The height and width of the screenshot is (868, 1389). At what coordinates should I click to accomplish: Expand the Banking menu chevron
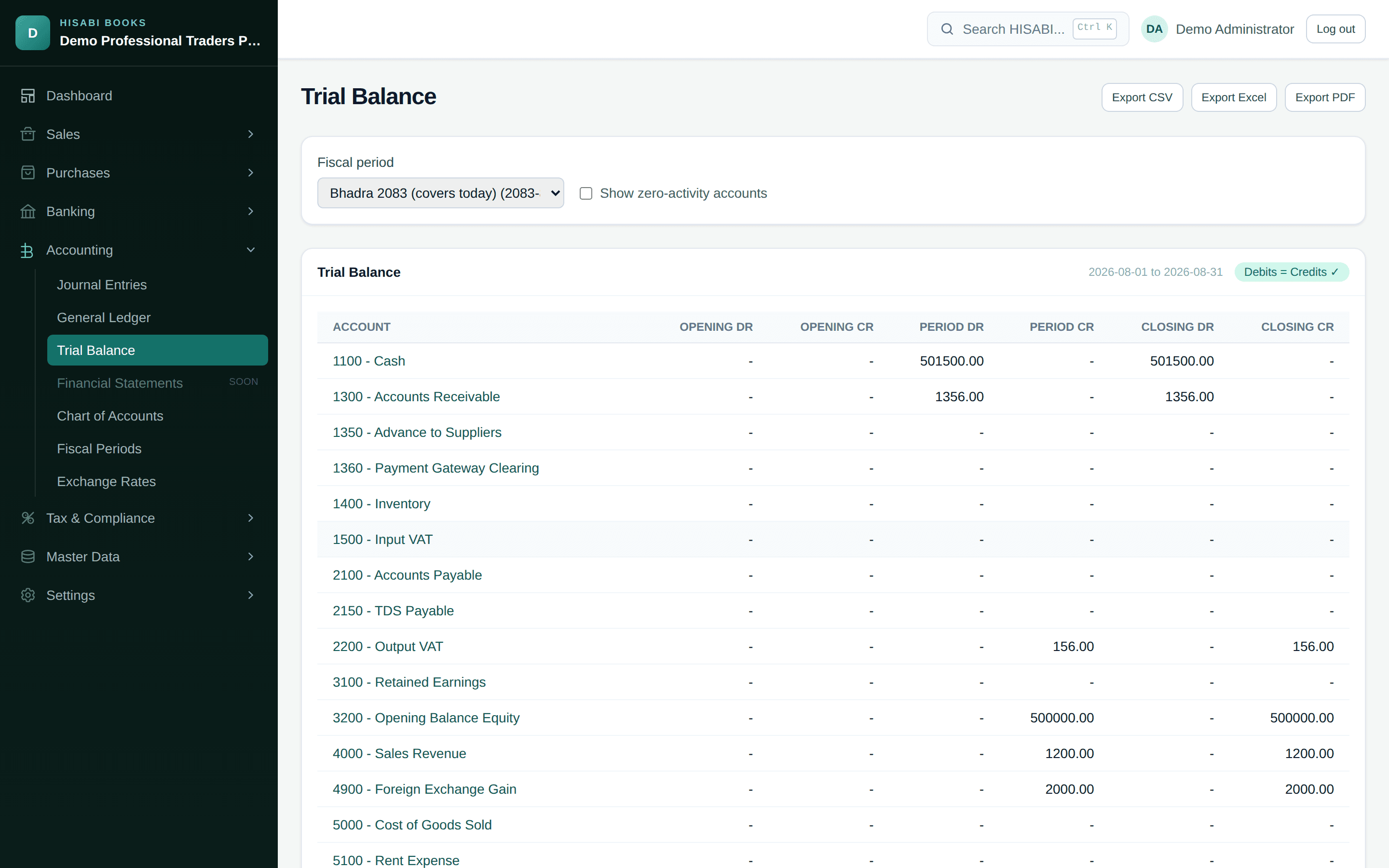click(x=250, y=211)
